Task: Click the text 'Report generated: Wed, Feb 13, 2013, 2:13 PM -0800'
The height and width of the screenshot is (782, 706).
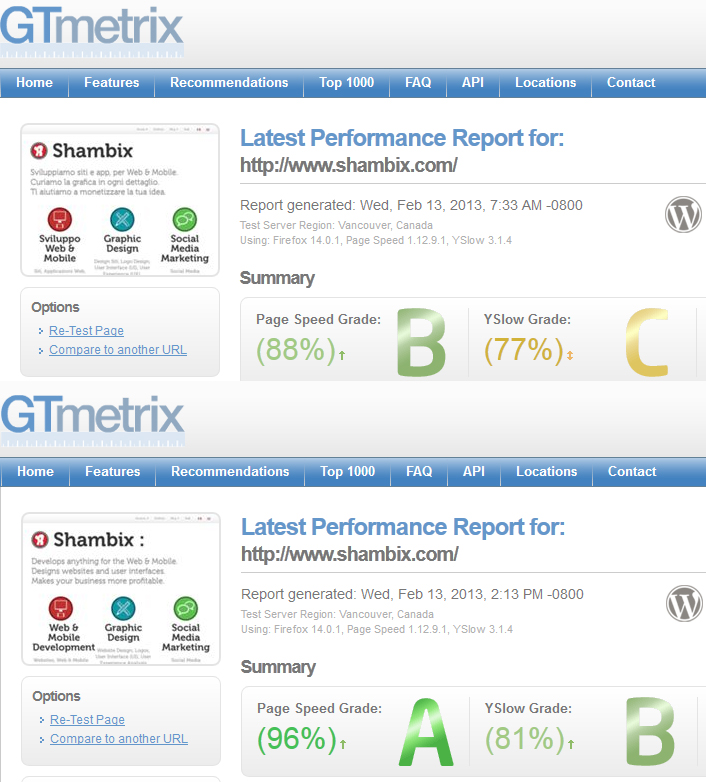Action: point(412,594)
